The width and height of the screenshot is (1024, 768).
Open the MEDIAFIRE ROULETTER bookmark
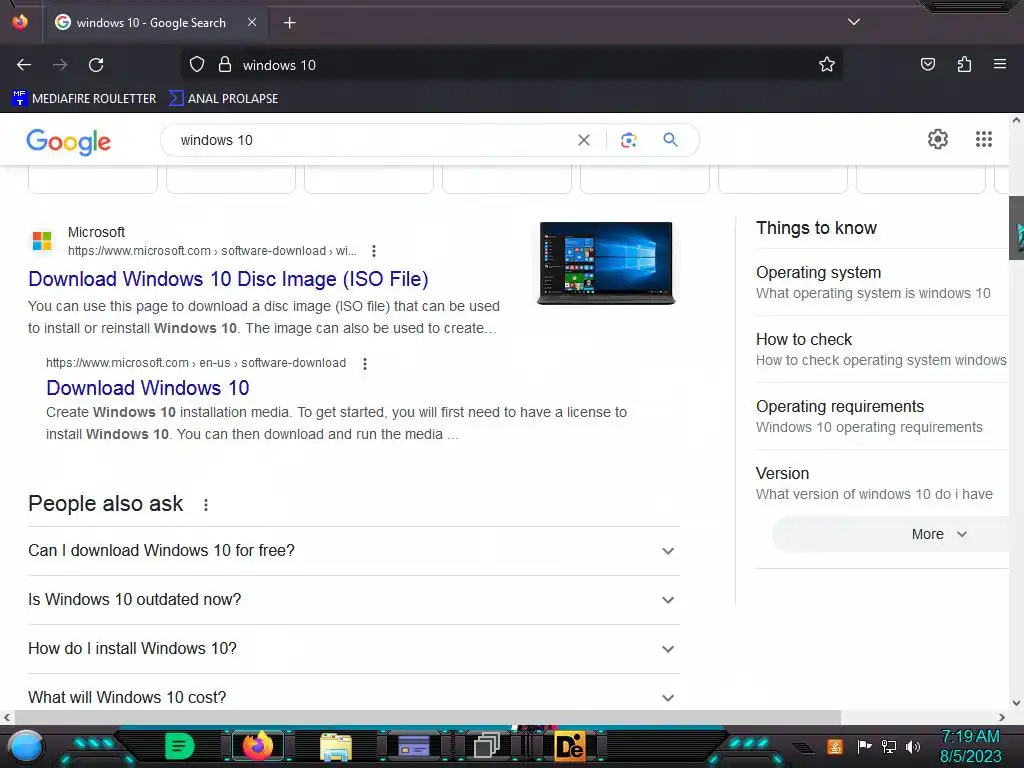tap(84, 99)
